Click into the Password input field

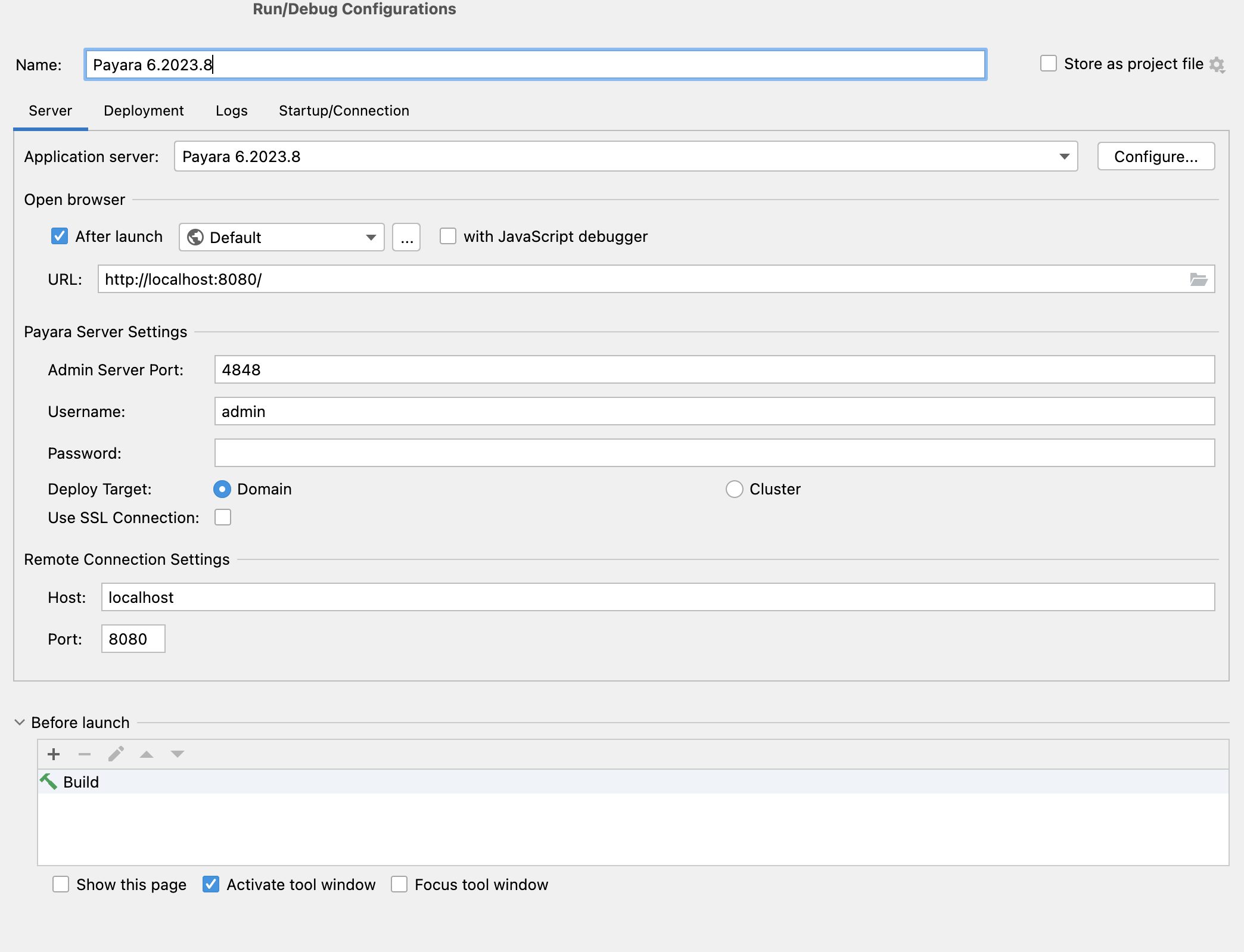(714, 453)
